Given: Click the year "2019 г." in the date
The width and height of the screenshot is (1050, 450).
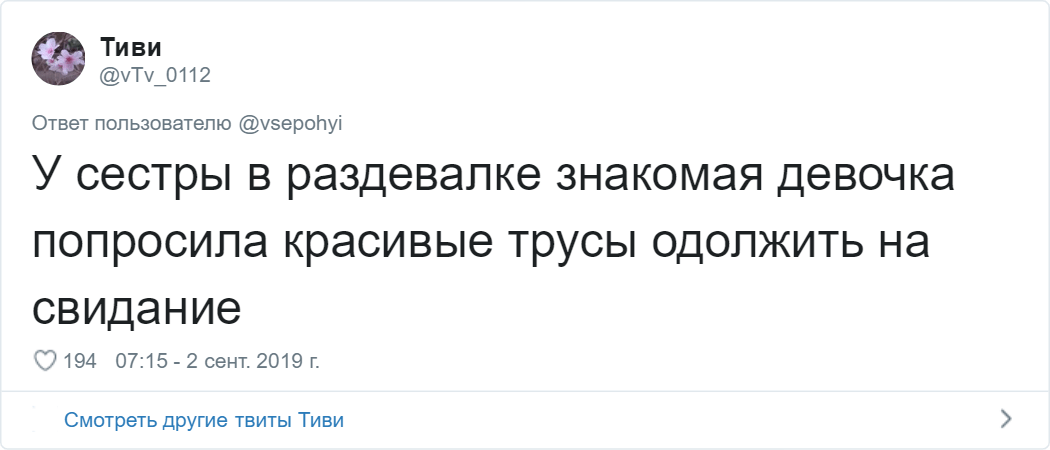Looking at the screenshot, I should 289,361.
